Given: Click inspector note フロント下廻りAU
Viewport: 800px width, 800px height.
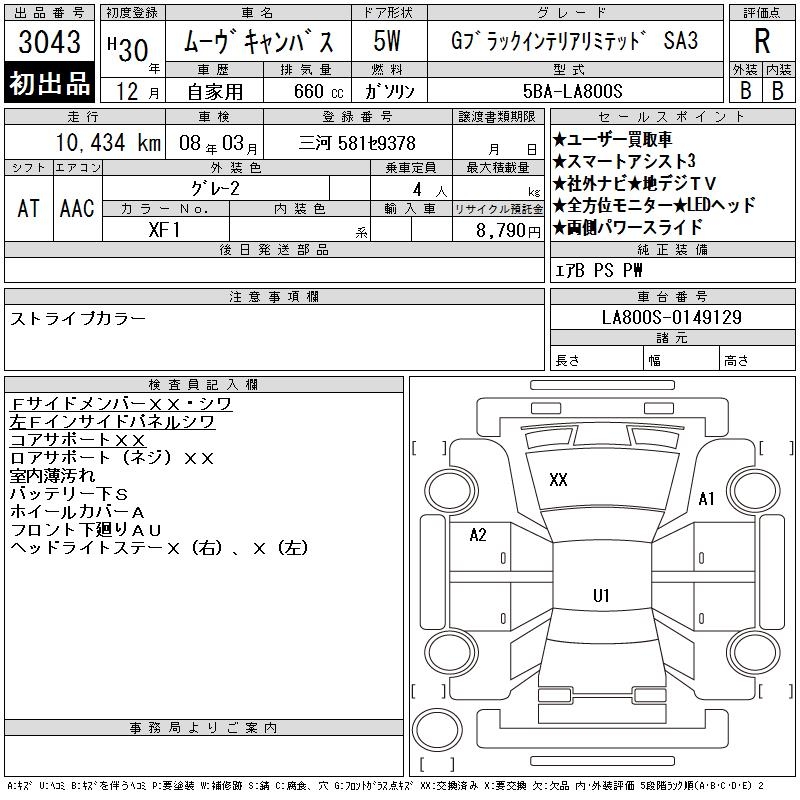Looking at the screenshot, I should [86, 530].
